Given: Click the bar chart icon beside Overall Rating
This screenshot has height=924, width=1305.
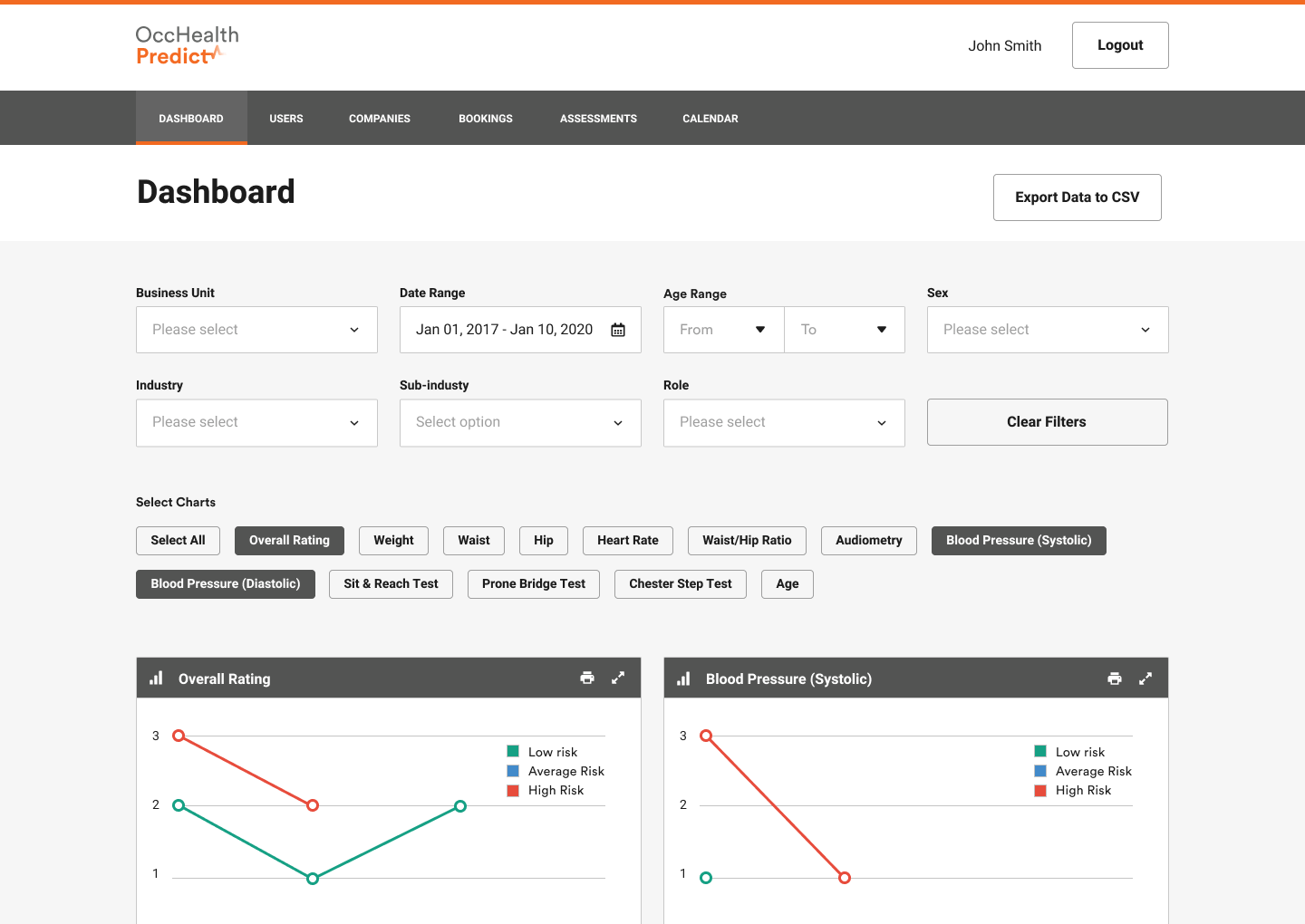Looking at the screenshot, I should click(156, 678).
